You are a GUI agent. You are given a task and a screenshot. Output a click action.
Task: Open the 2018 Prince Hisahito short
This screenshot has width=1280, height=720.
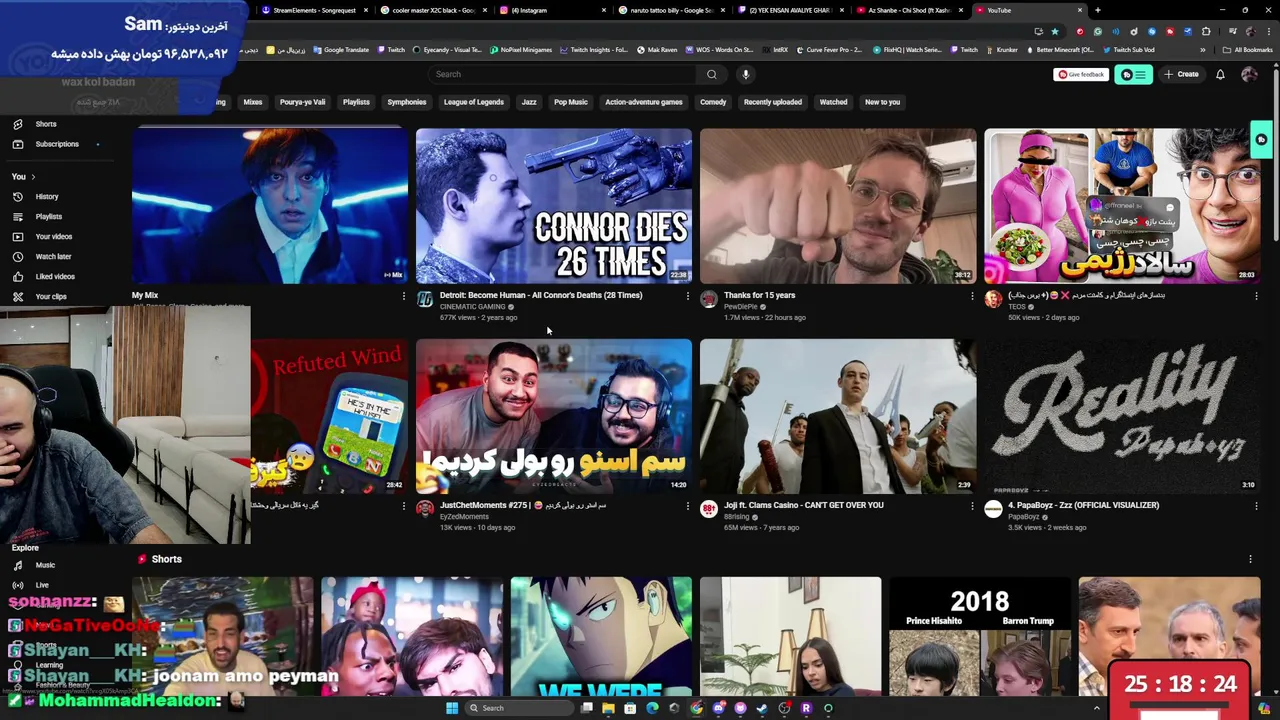(x=979, y=636)
